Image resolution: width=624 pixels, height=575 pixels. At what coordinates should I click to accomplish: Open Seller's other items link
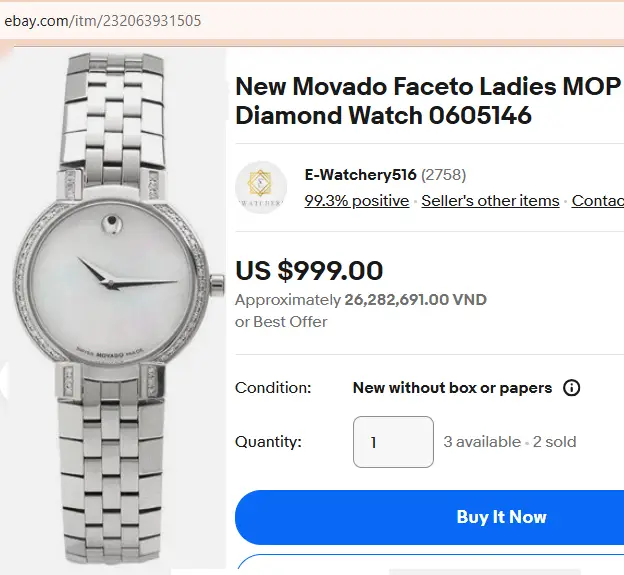(490, 201)
